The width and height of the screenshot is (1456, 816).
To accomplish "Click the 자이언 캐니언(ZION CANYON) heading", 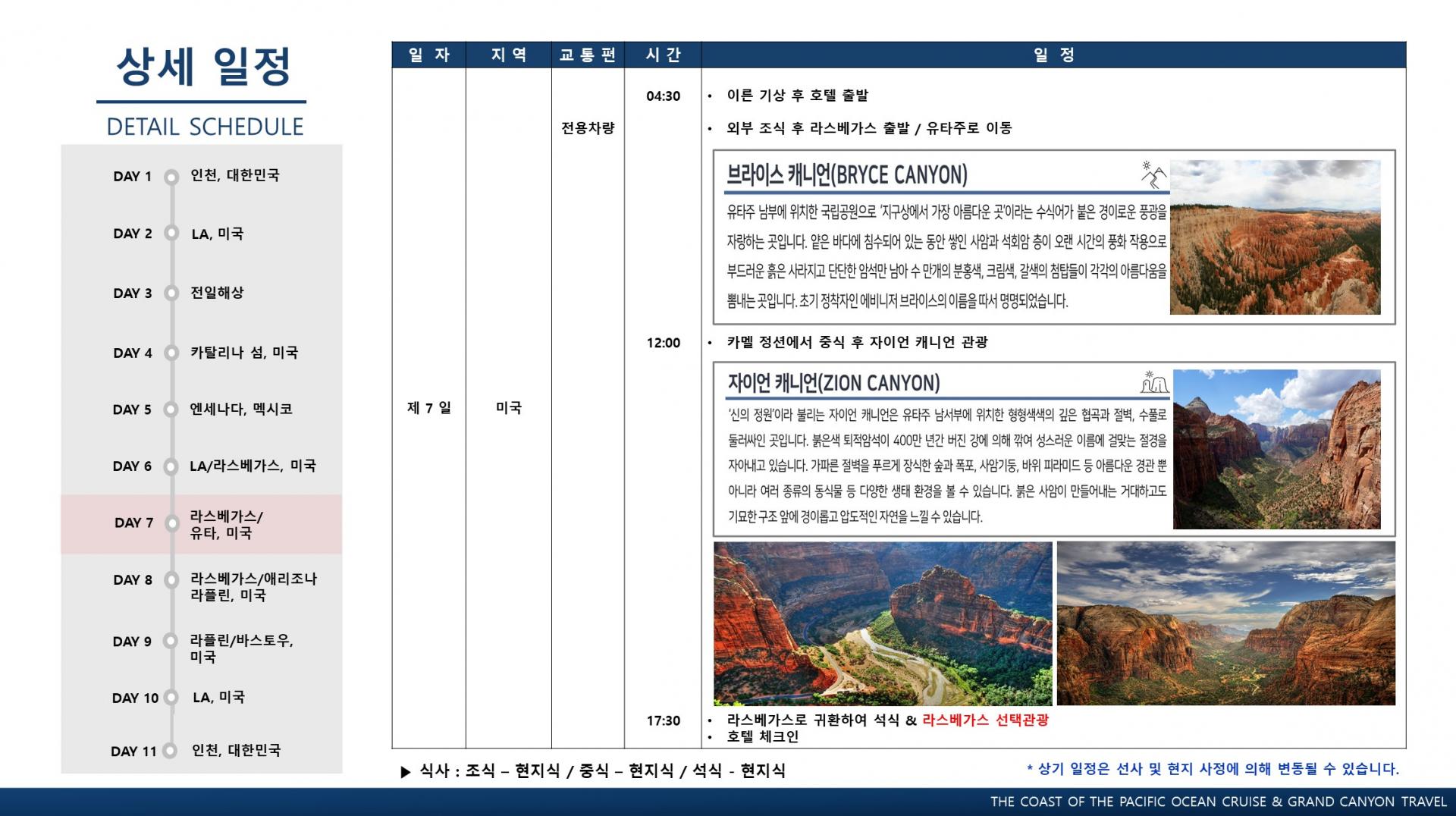I will [833, 383].
